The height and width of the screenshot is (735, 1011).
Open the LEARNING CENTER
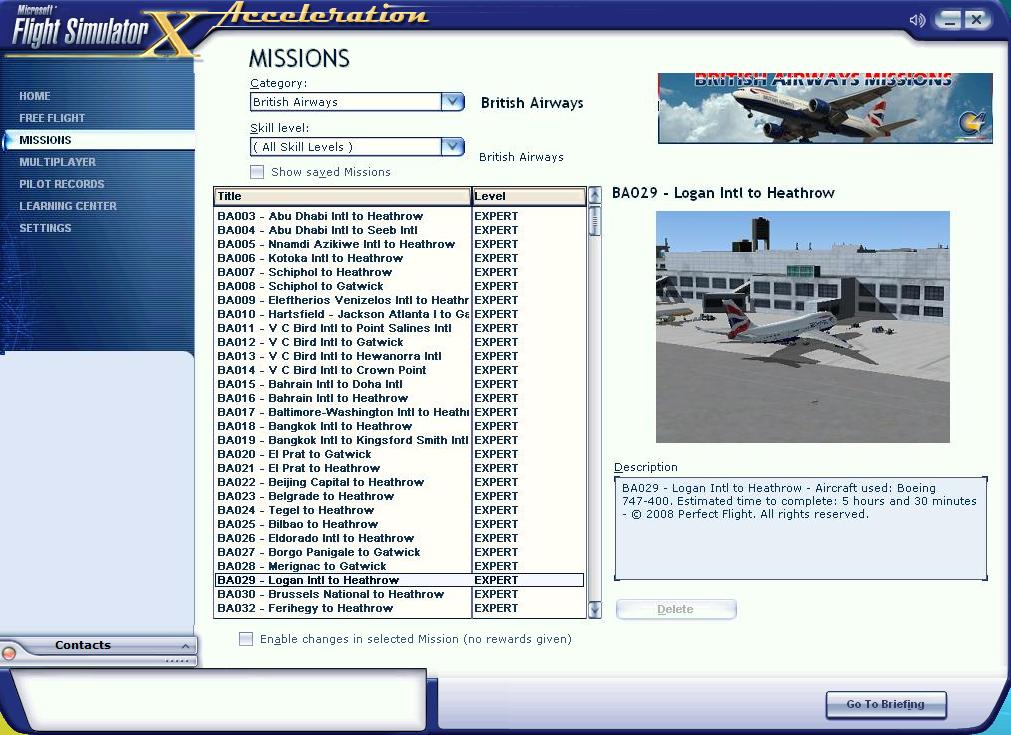click(x=68, y=206)
